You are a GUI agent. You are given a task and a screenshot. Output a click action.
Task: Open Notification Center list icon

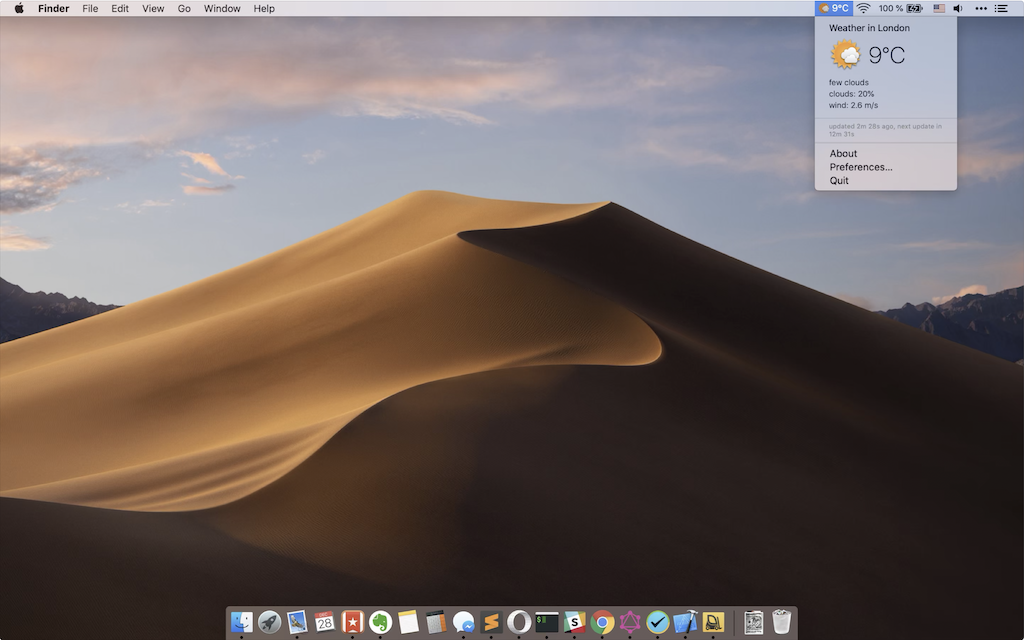(1001, 8)
